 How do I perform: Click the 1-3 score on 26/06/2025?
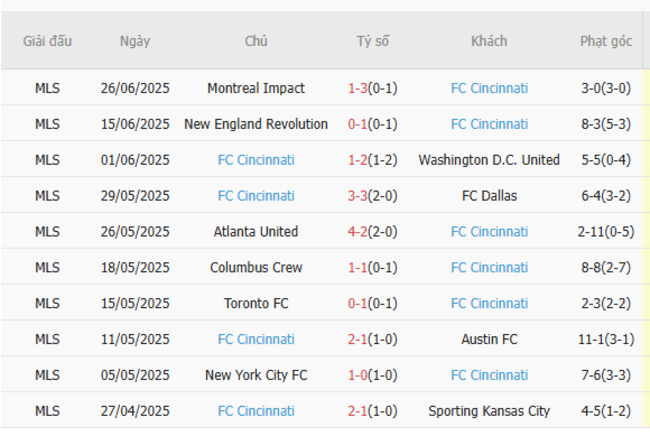[x=358, y=88]
